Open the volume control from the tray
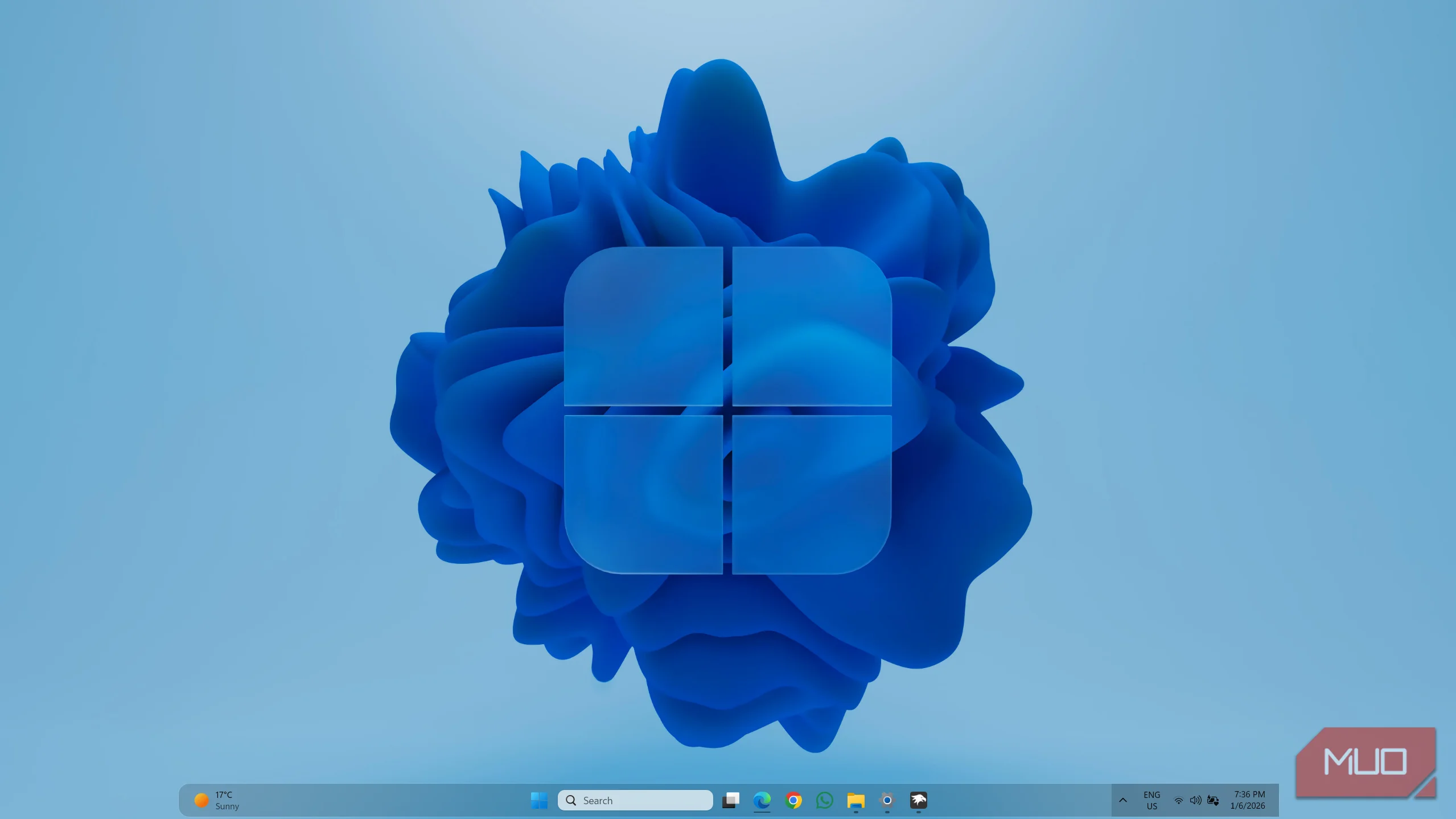The width and height of the screenshot is (1456, 819). pos(1195,800)
